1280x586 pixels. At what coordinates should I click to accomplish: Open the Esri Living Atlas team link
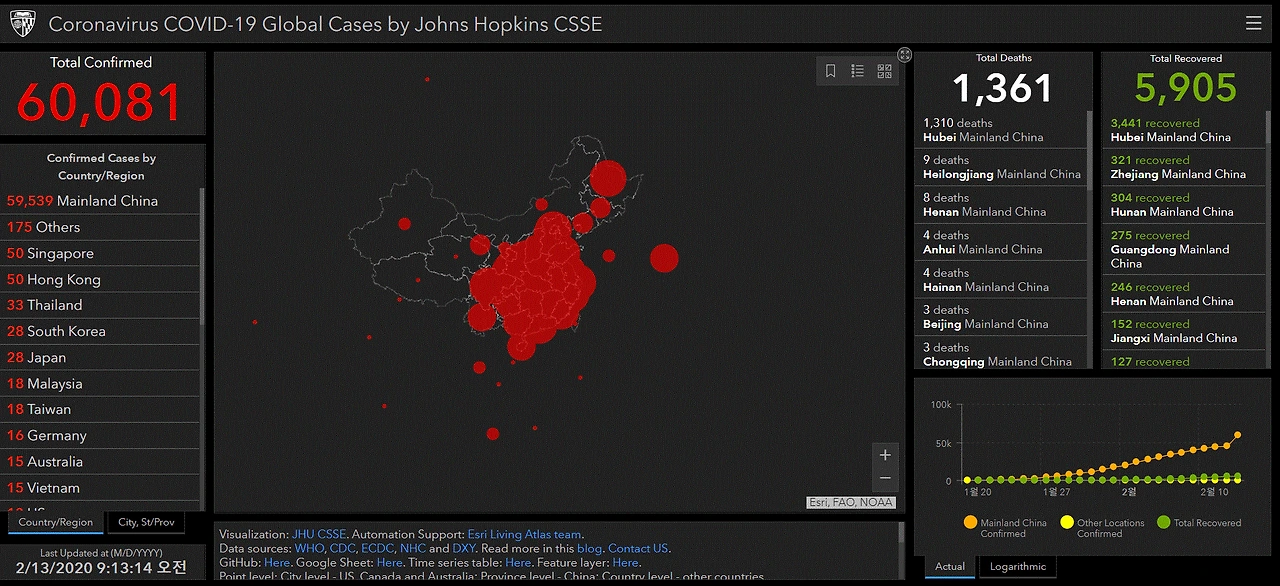click(x=524, y=534)
